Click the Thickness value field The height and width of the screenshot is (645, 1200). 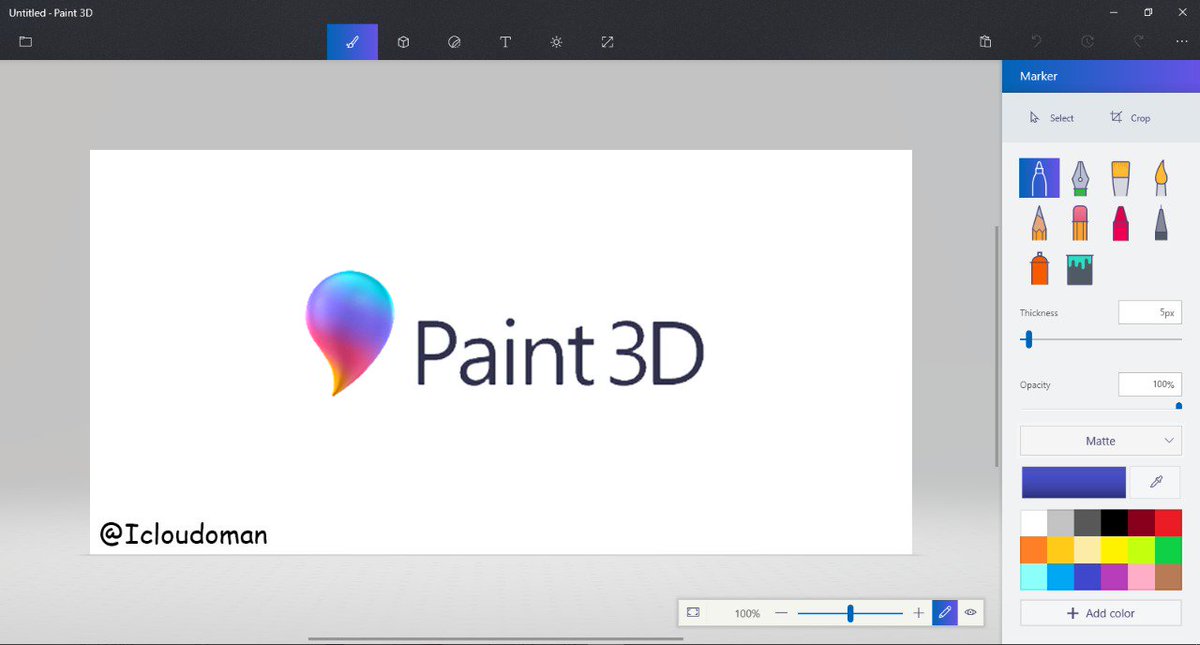(x=1150, y=312)
